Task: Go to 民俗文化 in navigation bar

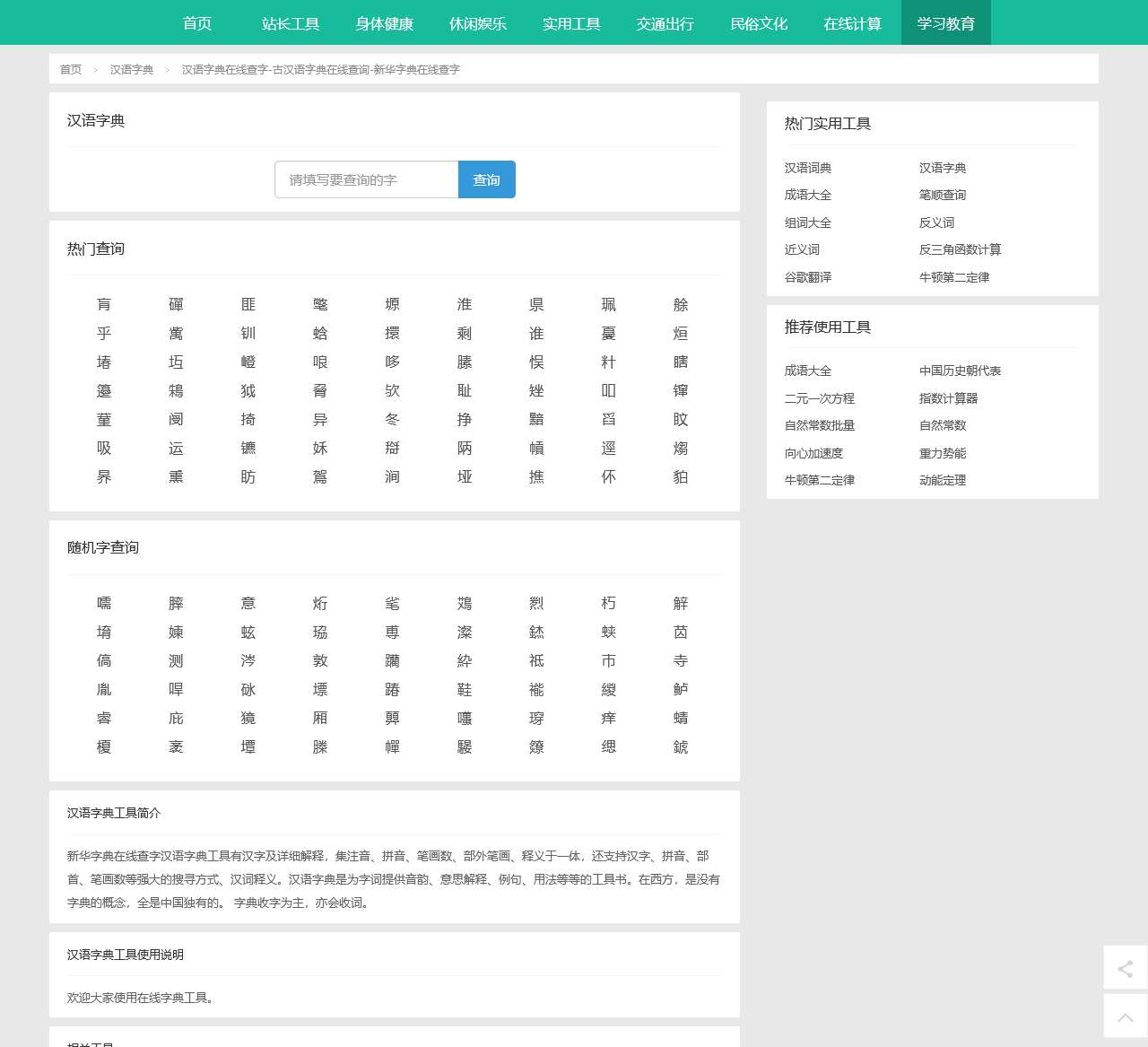Action: 759,23
